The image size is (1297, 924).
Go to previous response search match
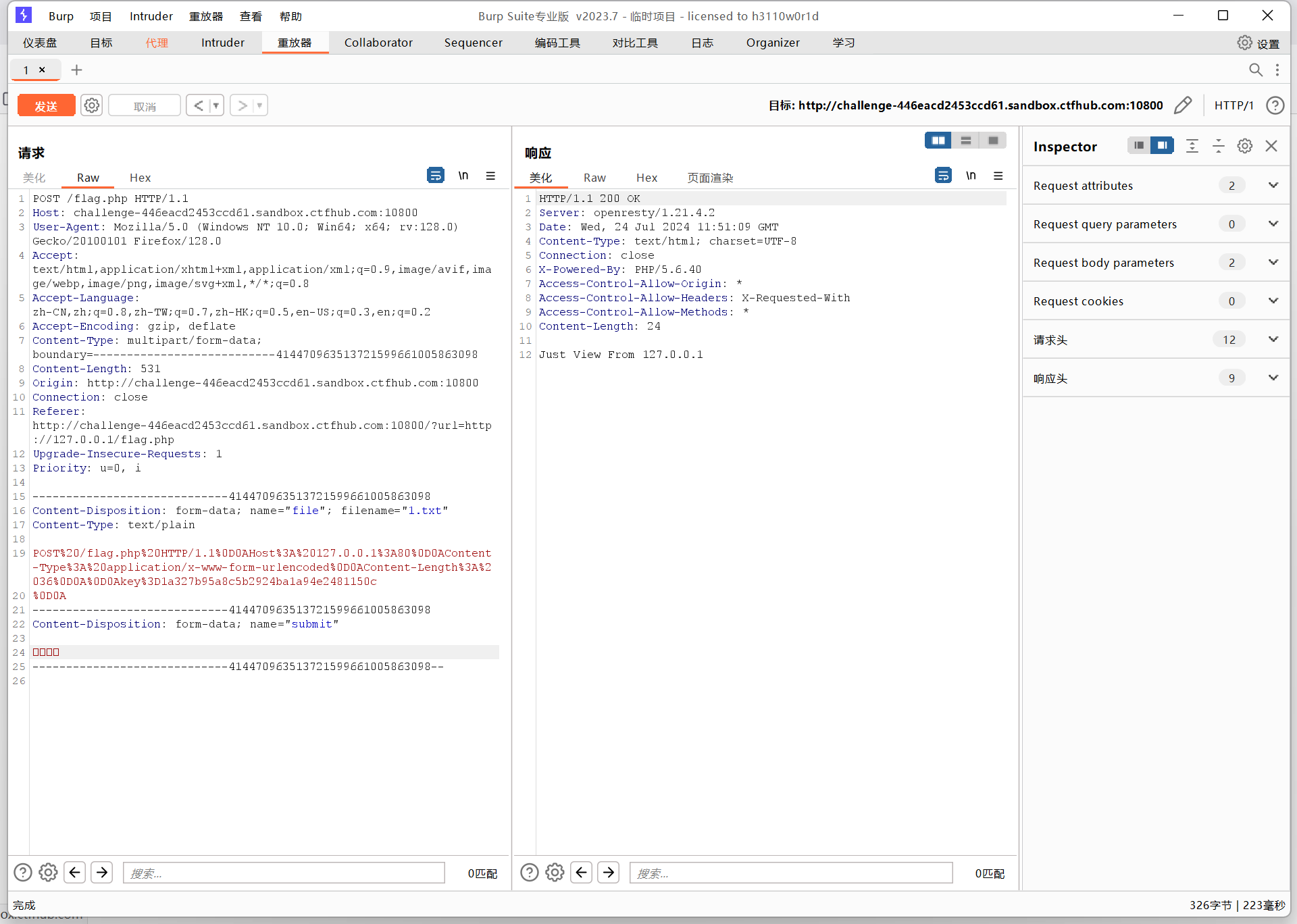pos(582,873)
